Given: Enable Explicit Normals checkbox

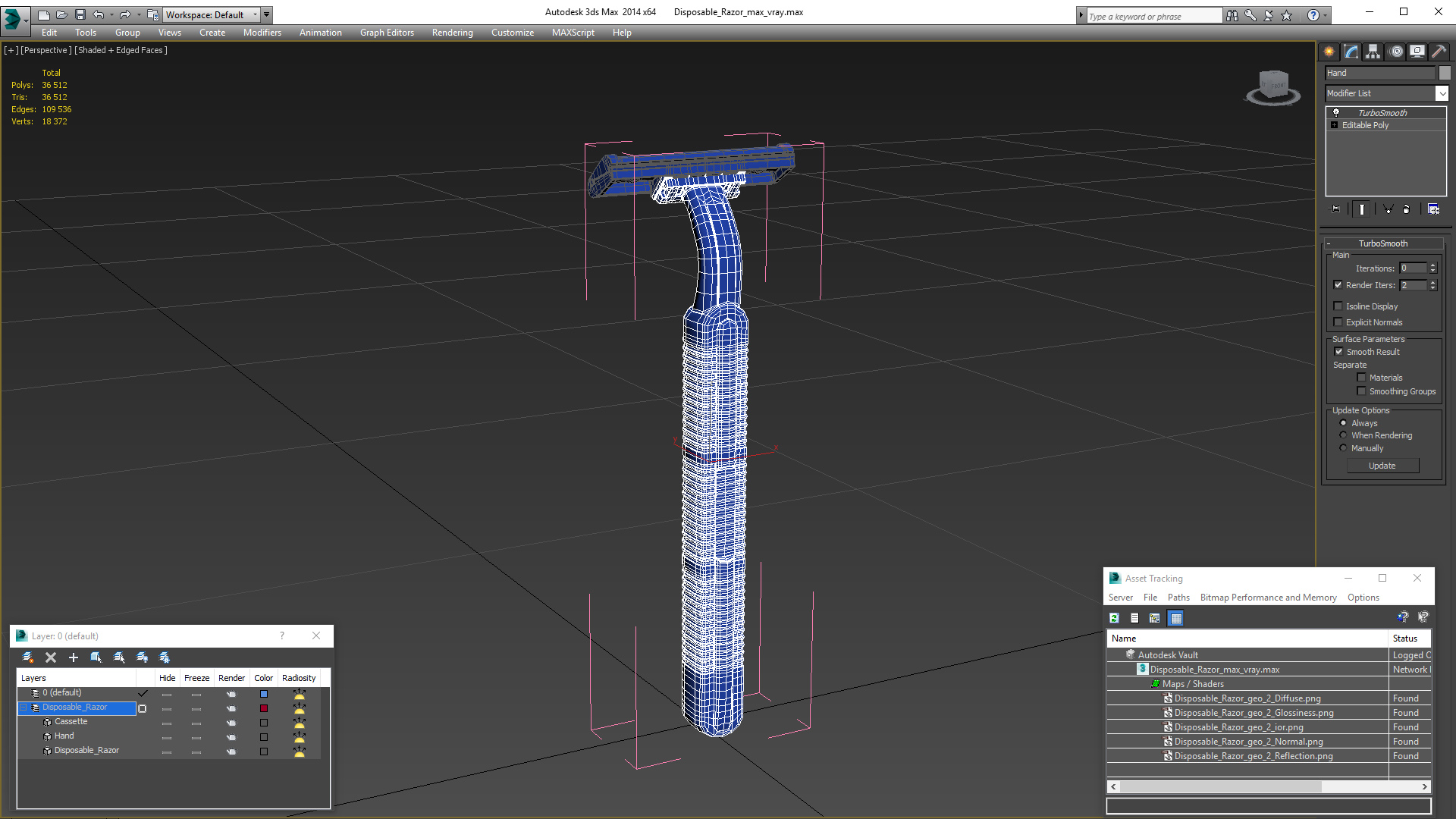Looking at the screenshot, I should click(x=1338, y=322).
